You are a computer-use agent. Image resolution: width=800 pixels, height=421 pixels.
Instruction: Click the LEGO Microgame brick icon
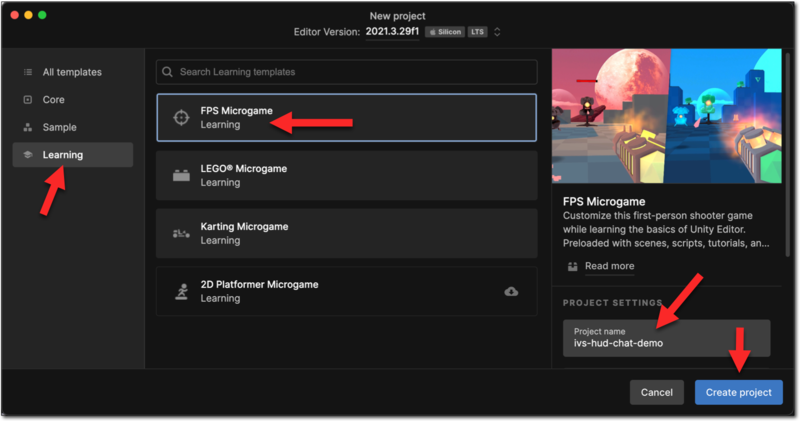[x=181, y=176]
